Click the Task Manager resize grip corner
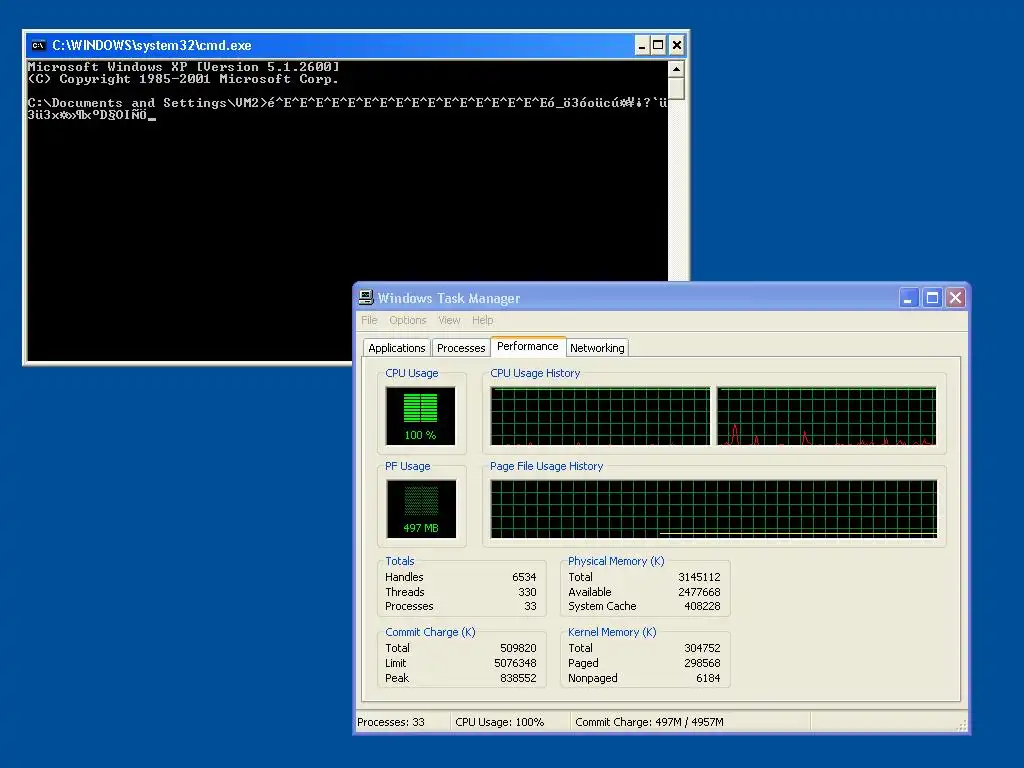The height and width of the screenshot is (768, 1024). 961,726
